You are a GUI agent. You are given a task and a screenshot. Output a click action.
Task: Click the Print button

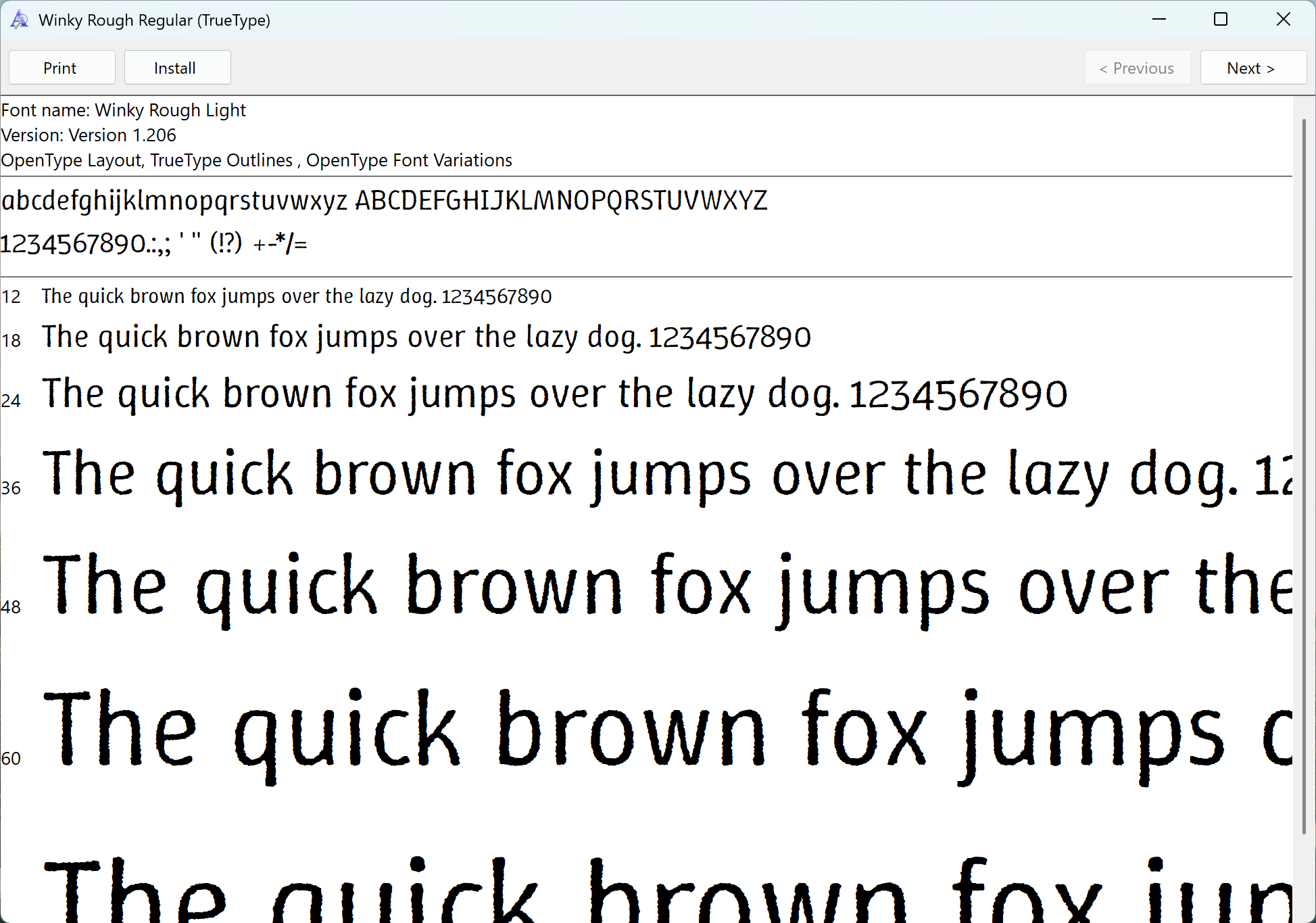click(x=62, y=68)
